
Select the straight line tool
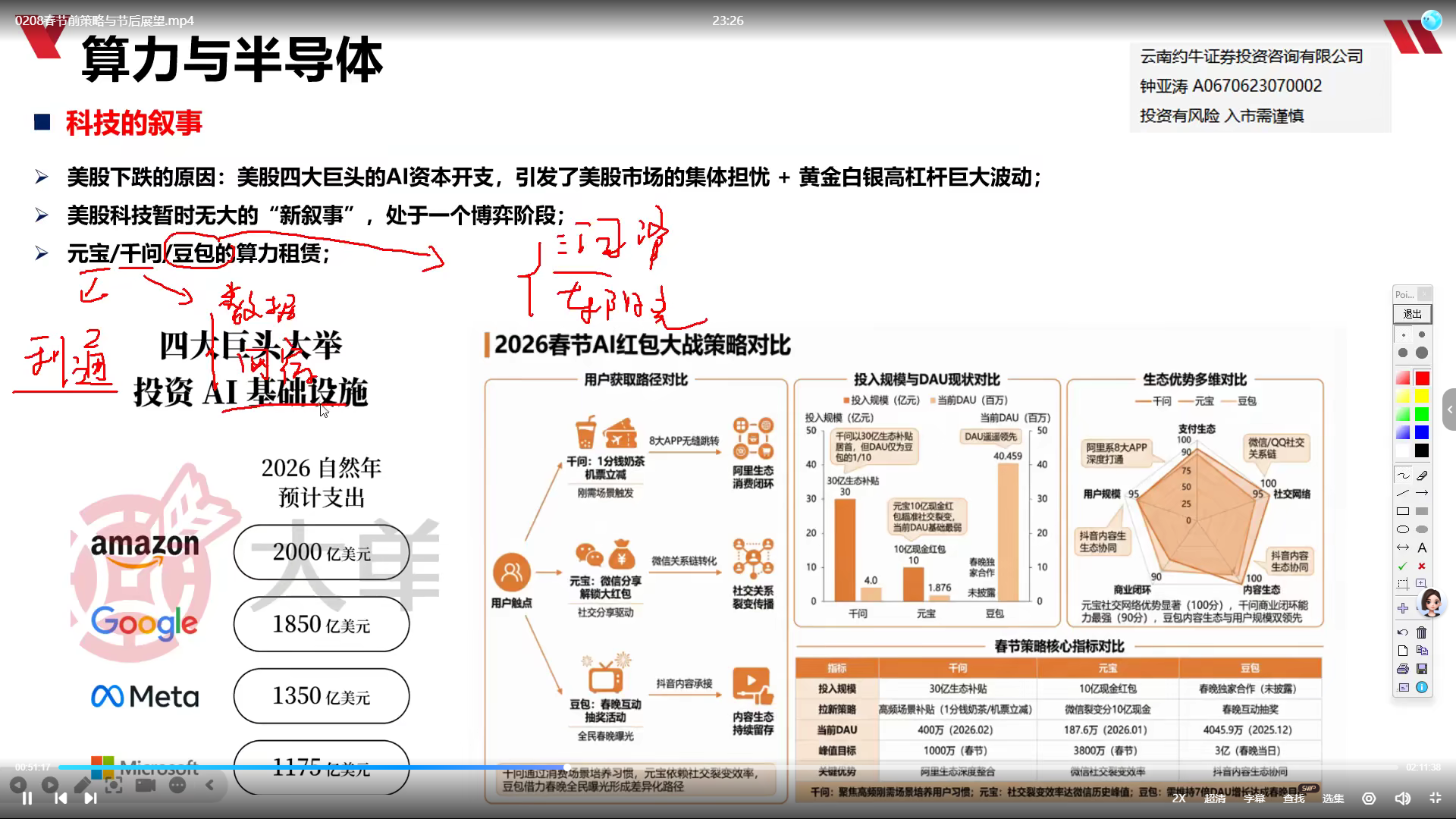coord(1403,493)
